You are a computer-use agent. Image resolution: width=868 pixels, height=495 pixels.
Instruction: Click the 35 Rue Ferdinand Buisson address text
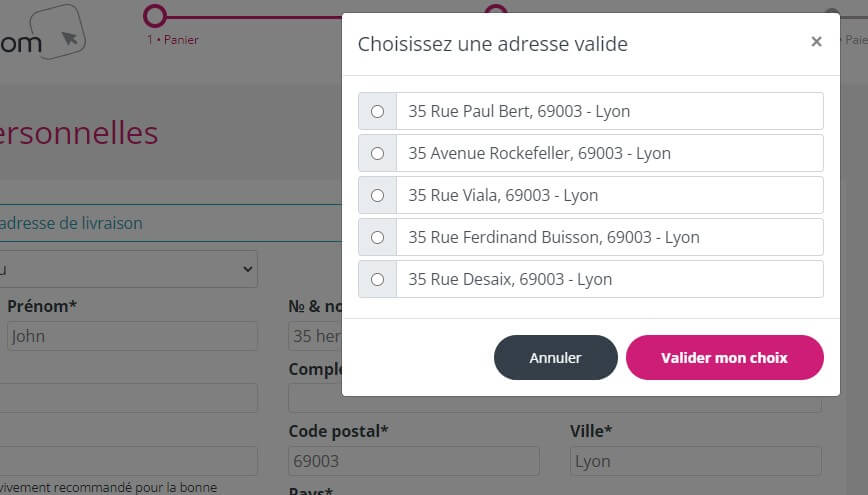553,237
